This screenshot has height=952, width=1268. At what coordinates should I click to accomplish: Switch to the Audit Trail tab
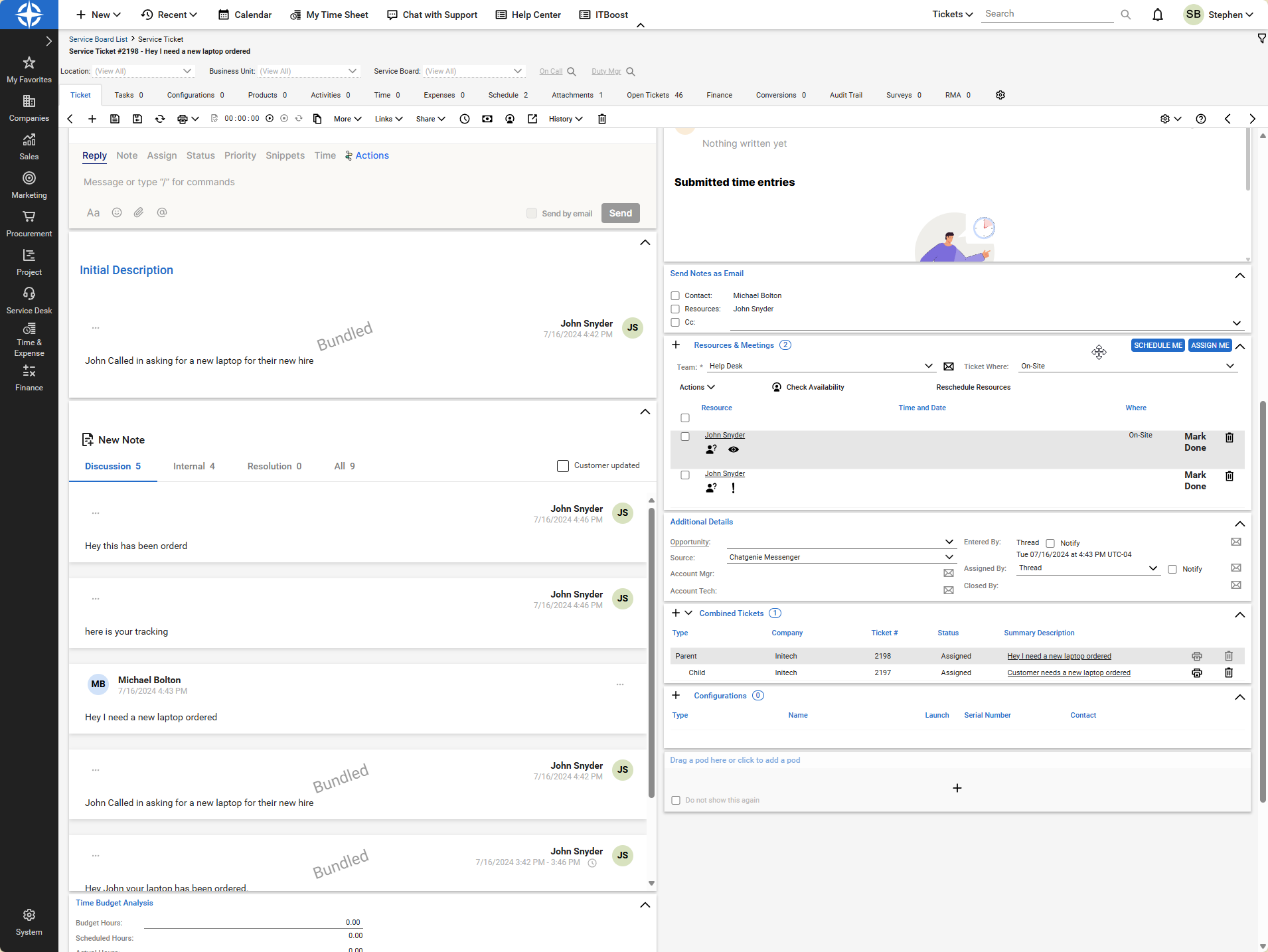pos(846,95)
